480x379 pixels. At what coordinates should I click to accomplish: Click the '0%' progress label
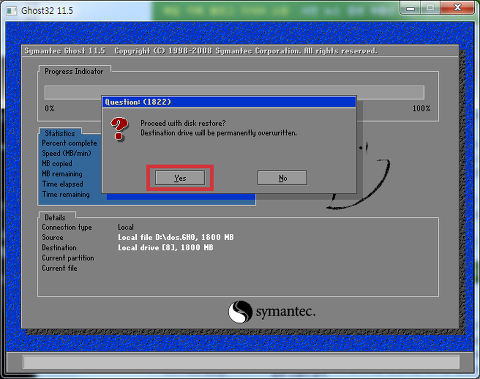point(49,108)
